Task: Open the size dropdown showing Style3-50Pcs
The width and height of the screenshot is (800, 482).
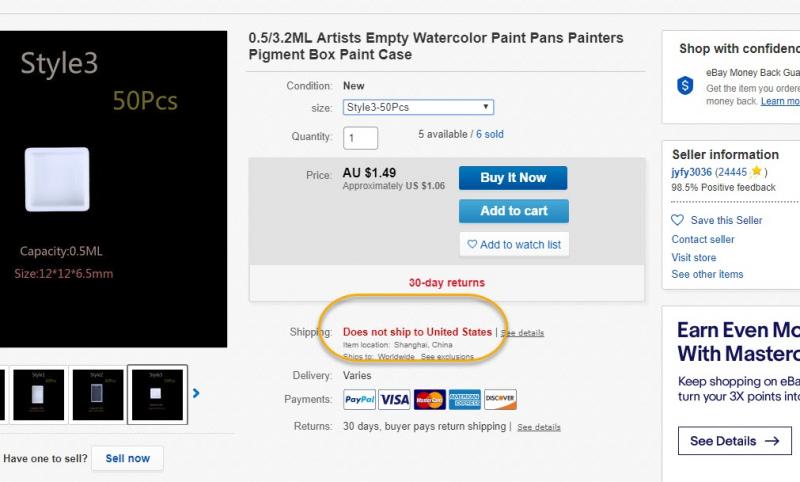Action: tap(418, 107)
